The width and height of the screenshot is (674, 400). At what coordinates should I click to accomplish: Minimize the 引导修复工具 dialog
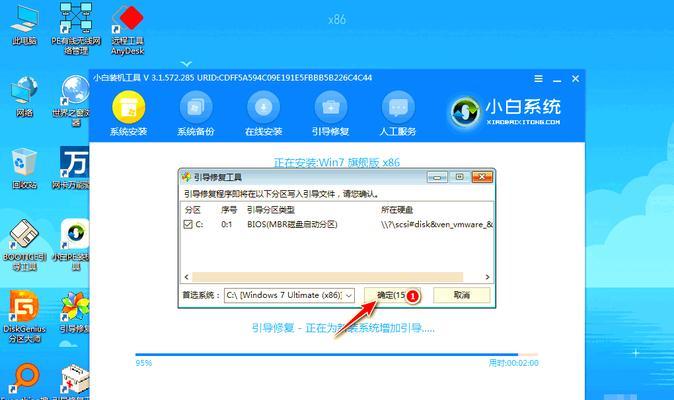(437, 177)
